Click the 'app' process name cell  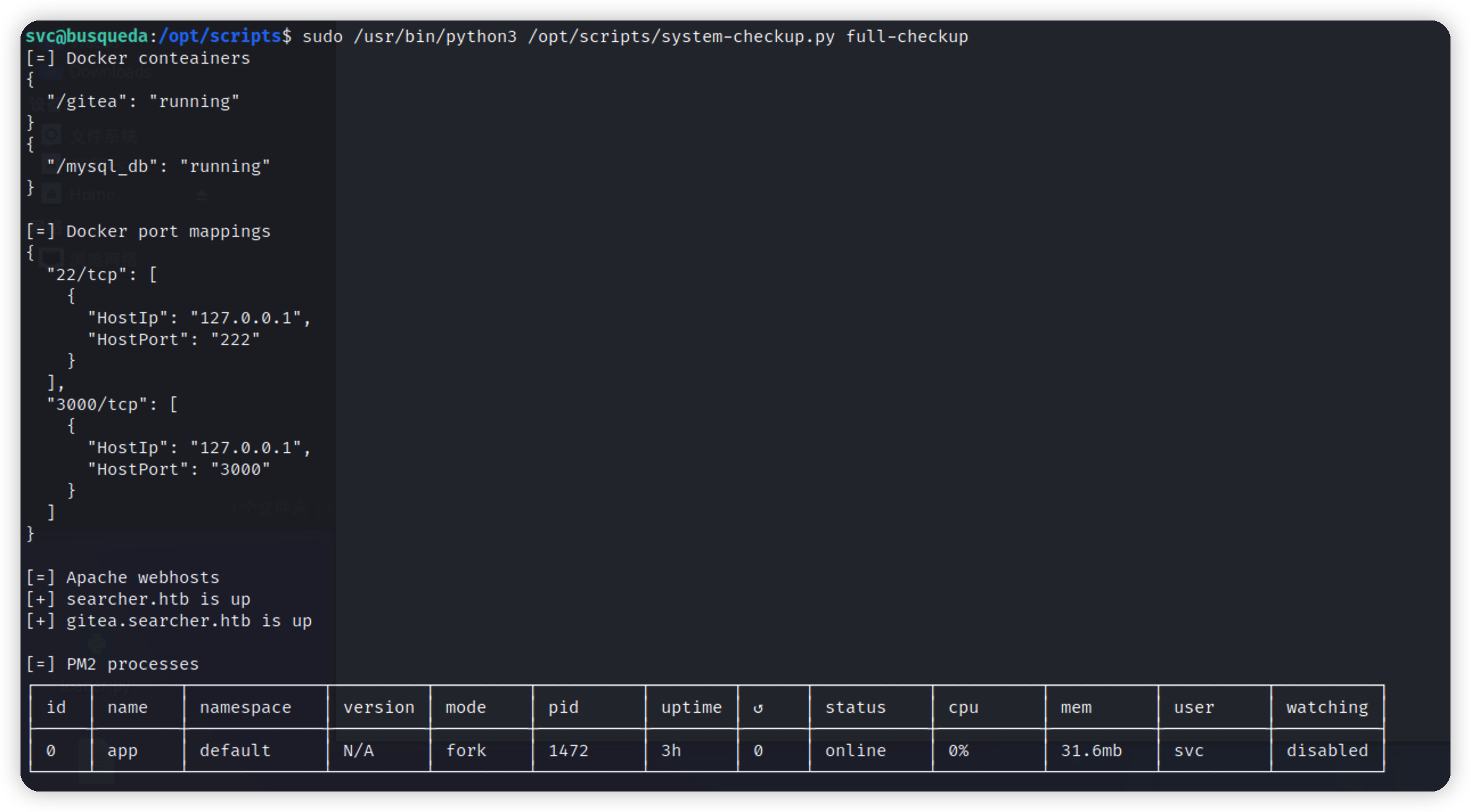[x=122, y=751]
